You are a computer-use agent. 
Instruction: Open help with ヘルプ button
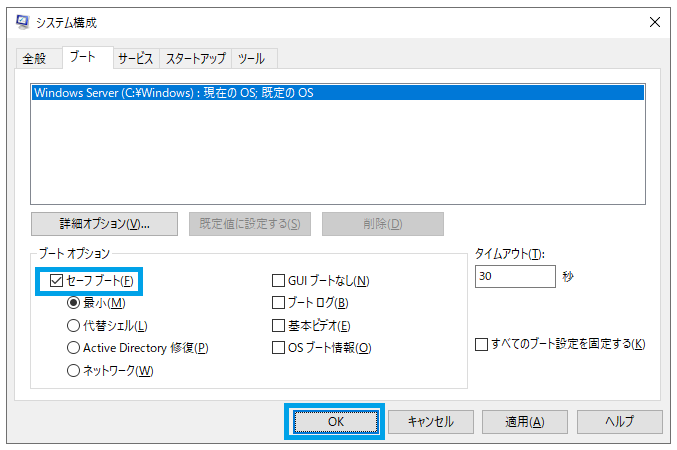coord(620,421)
